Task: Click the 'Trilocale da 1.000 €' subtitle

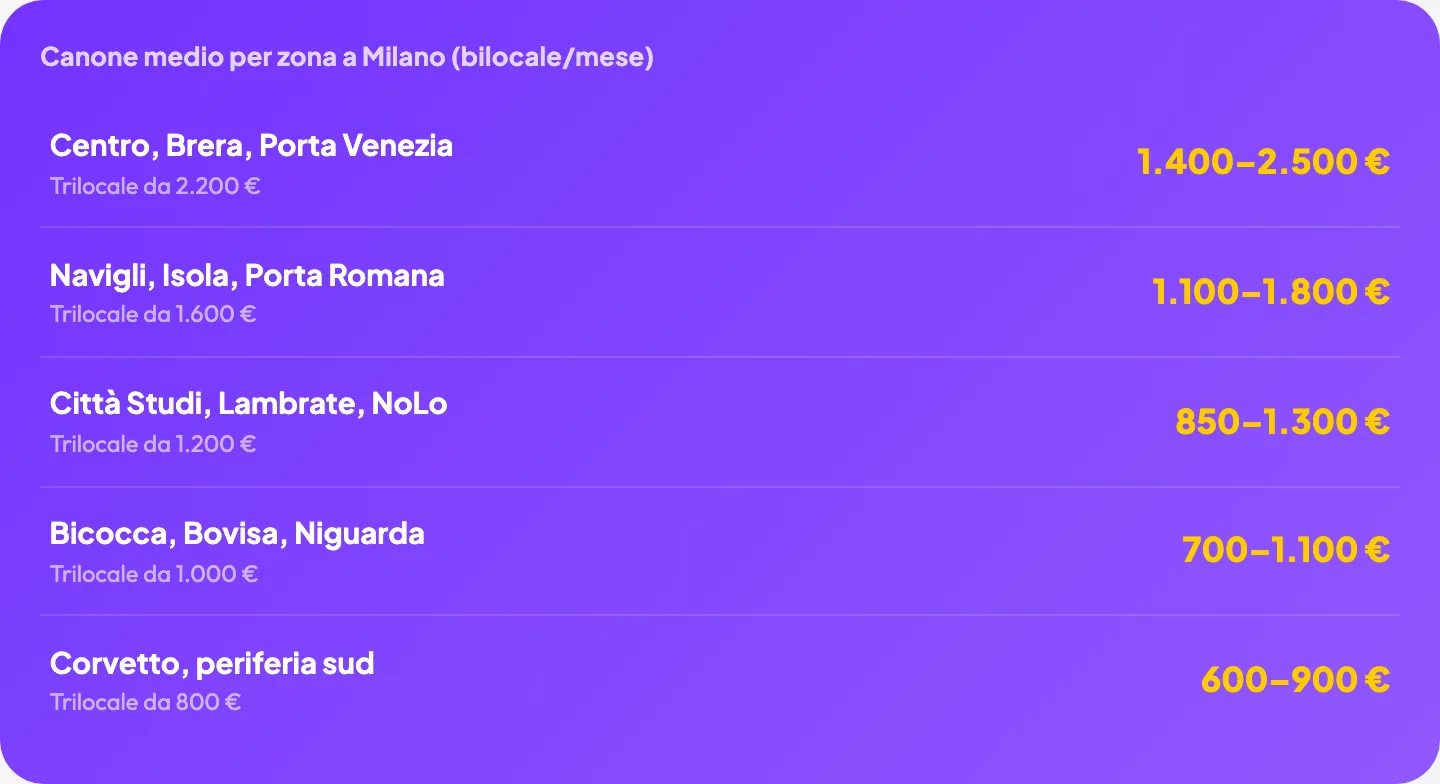Action: tap(154, 574)
